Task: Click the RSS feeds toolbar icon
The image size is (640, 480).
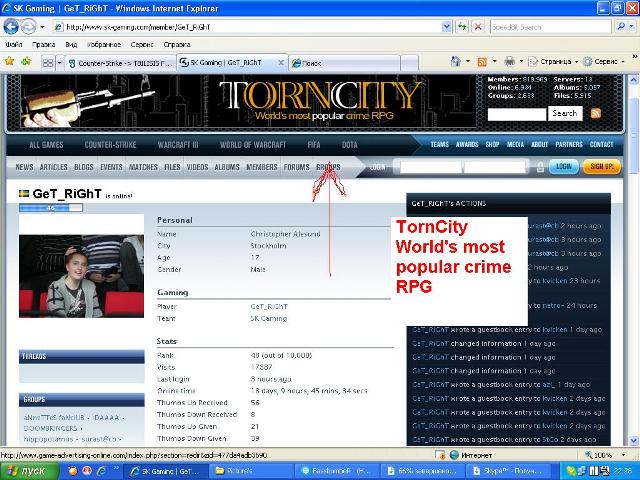Action: click(x=482, y=62)
